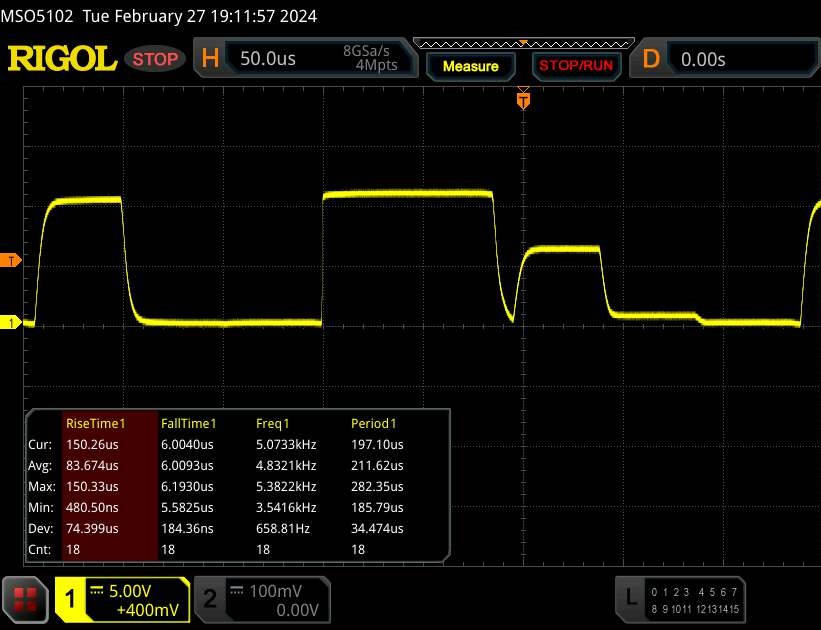Image resolution: width=821 pixels, height=630 pixels.
Task: Click Freq1 min value 3.5416kHz
Action: pos(286,507)
